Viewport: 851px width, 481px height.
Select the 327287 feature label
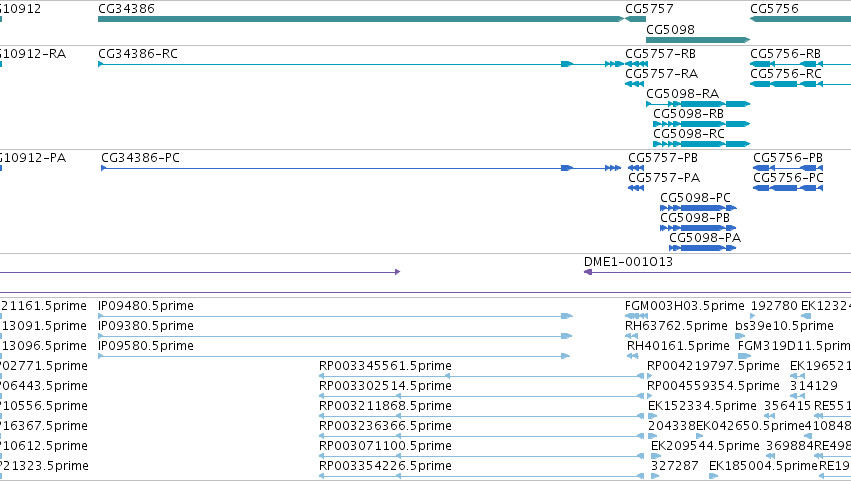(x=675, y=466)
